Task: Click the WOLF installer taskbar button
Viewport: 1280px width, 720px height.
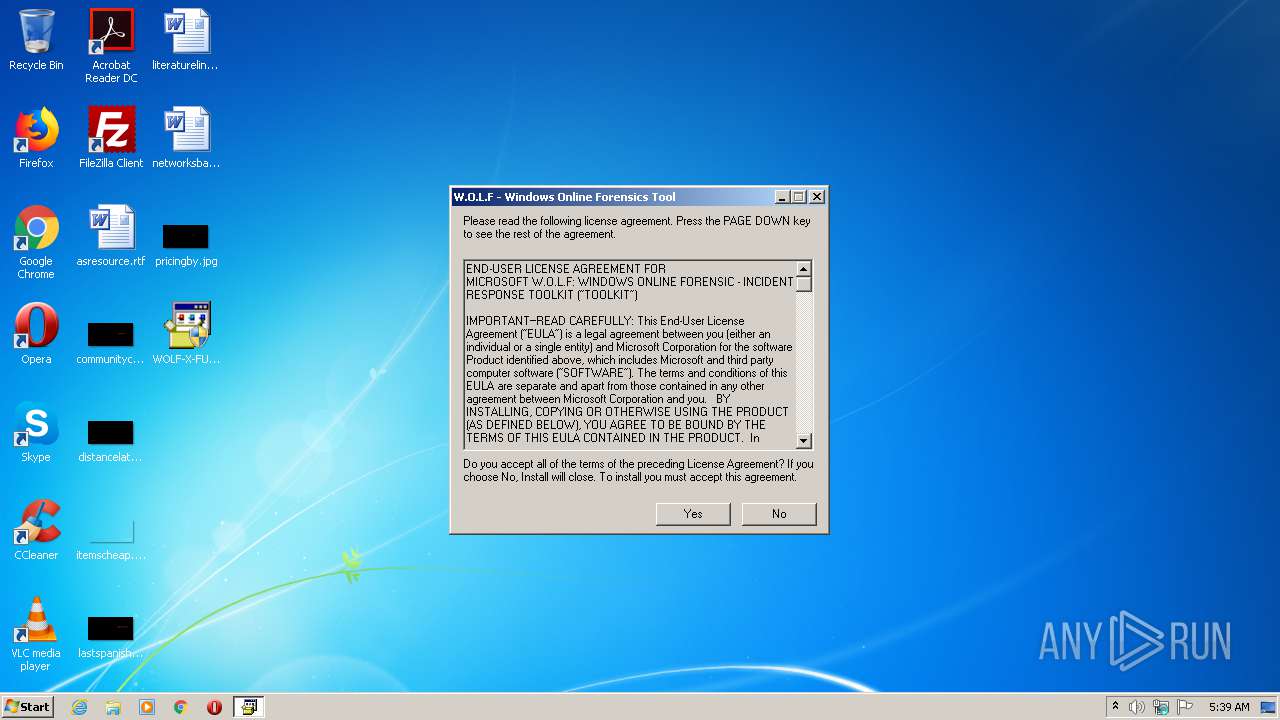Action: tap(248, 707)
